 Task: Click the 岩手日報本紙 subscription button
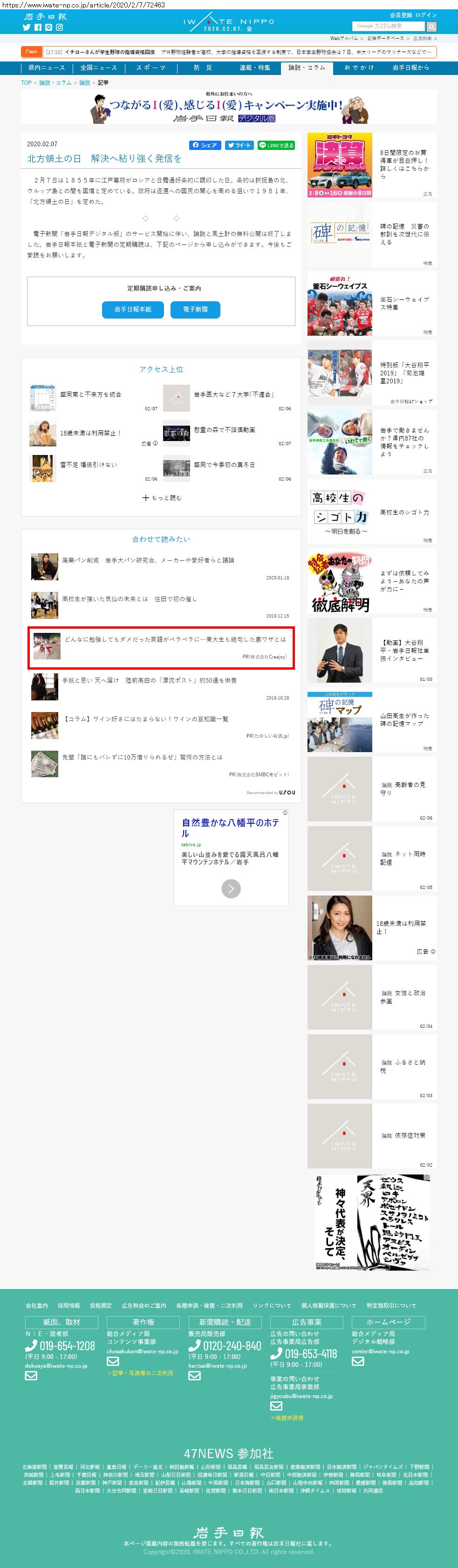(133, 309)
